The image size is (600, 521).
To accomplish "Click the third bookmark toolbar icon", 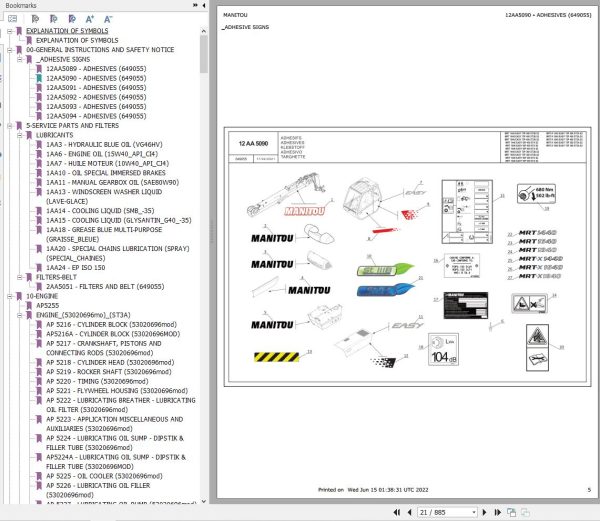I will tap(72, 18).
